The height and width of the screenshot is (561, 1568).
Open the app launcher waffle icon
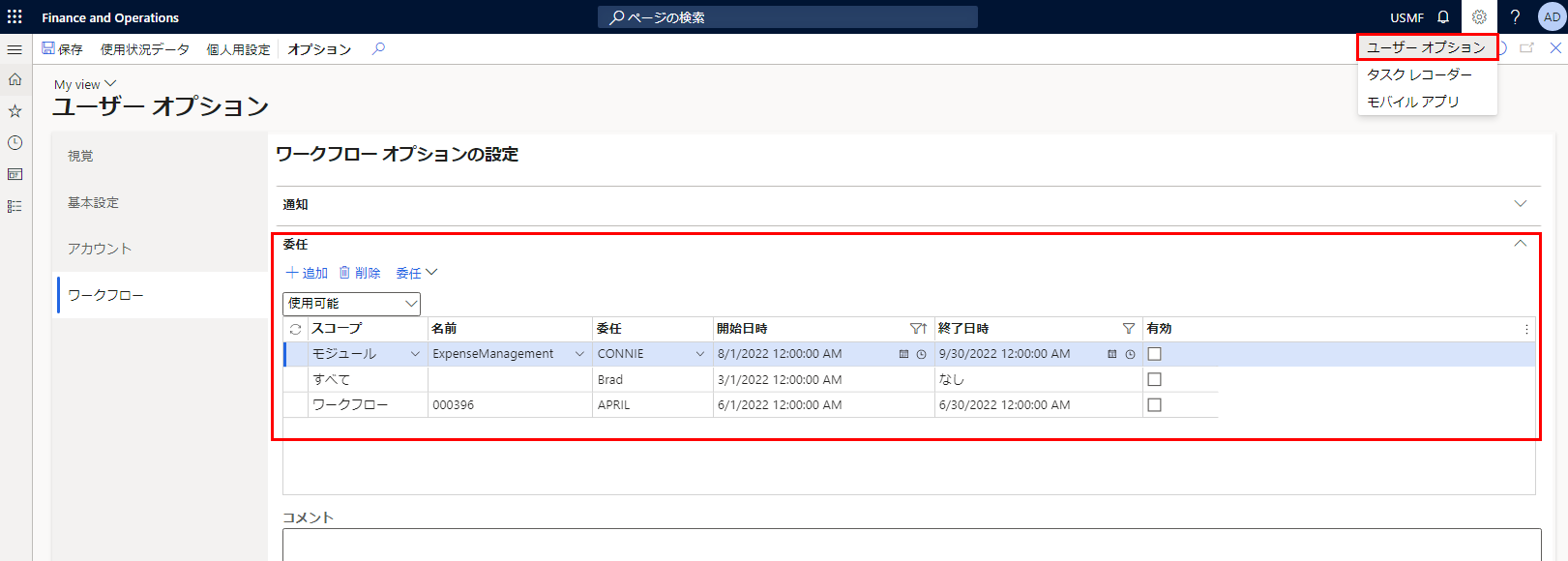point(15,16)
